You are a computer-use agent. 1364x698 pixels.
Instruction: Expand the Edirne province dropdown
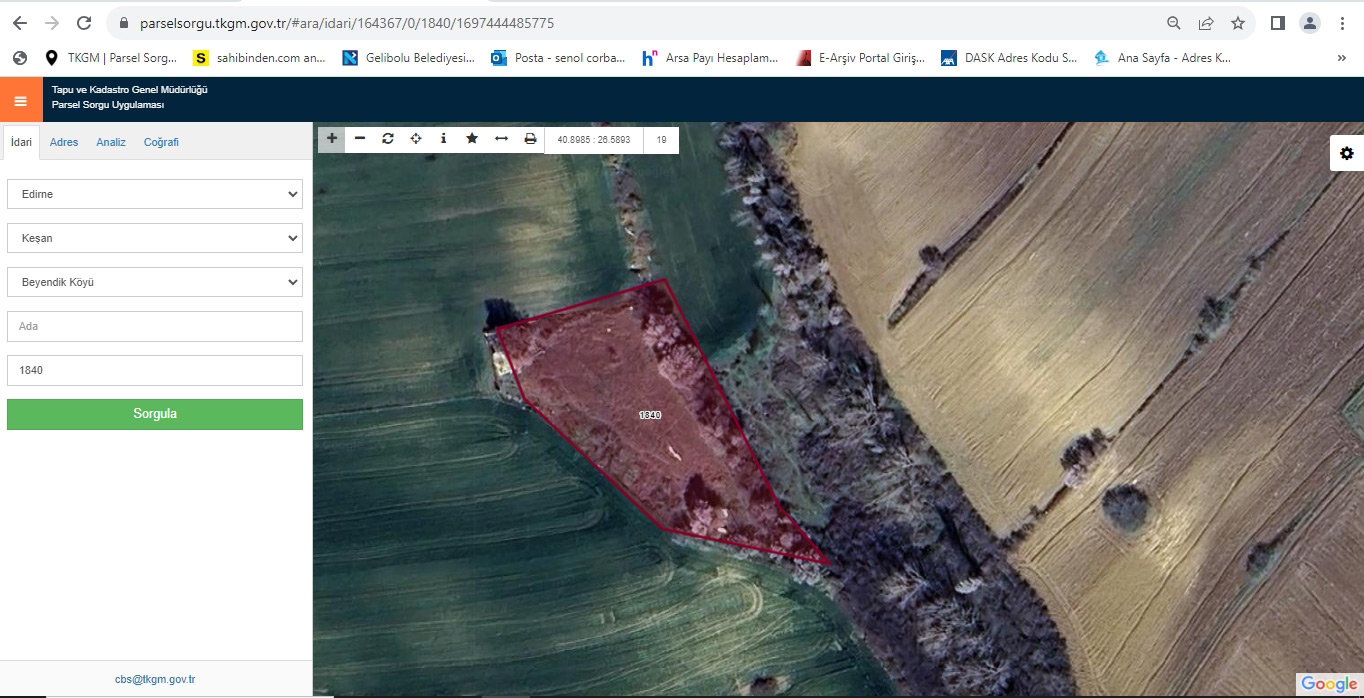click(155, 194)
